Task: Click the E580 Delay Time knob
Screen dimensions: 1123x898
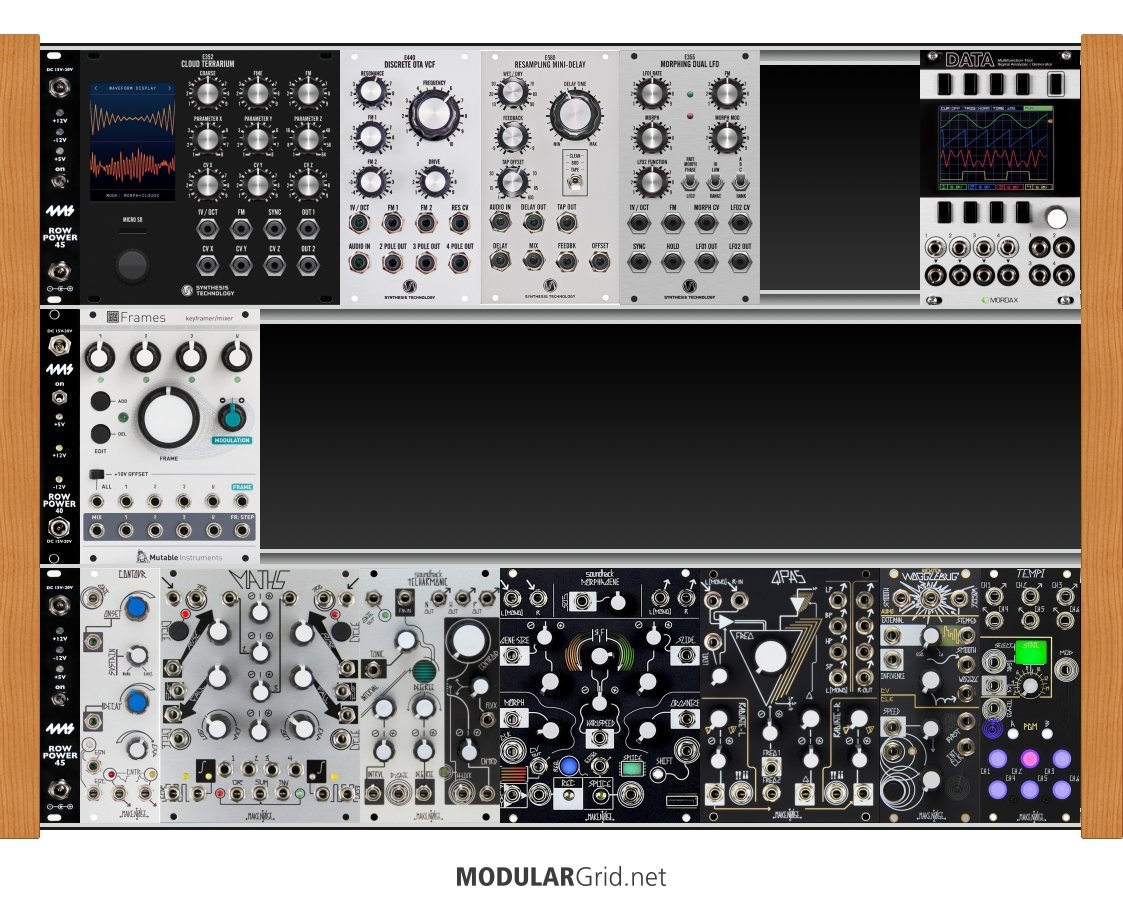Action: pos(574,114)
